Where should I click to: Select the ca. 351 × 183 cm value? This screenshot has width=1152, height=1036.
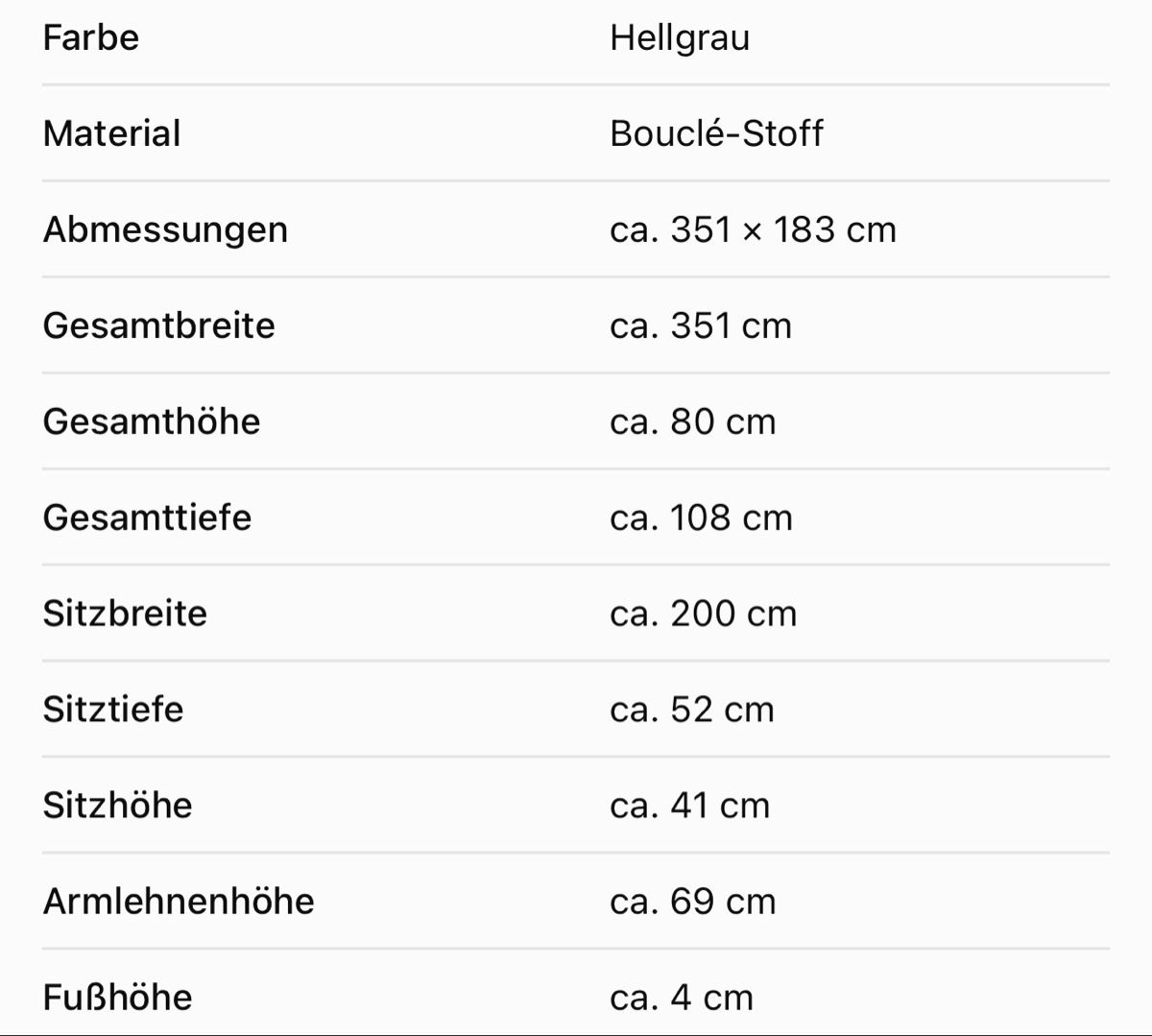coord(753,229)
